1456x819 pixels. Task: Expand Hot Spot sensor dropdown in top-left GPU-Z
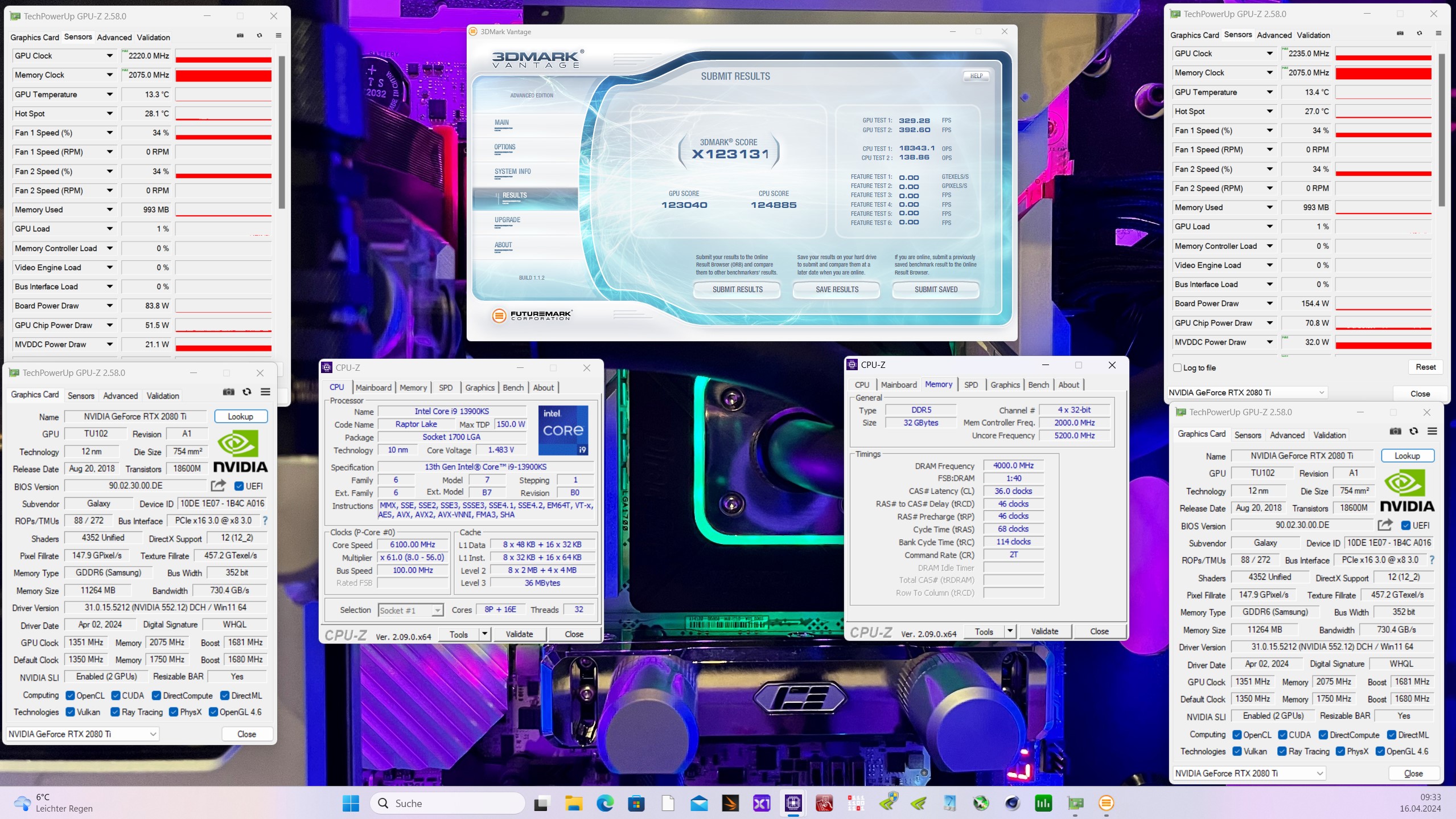[x=109, y=113]
